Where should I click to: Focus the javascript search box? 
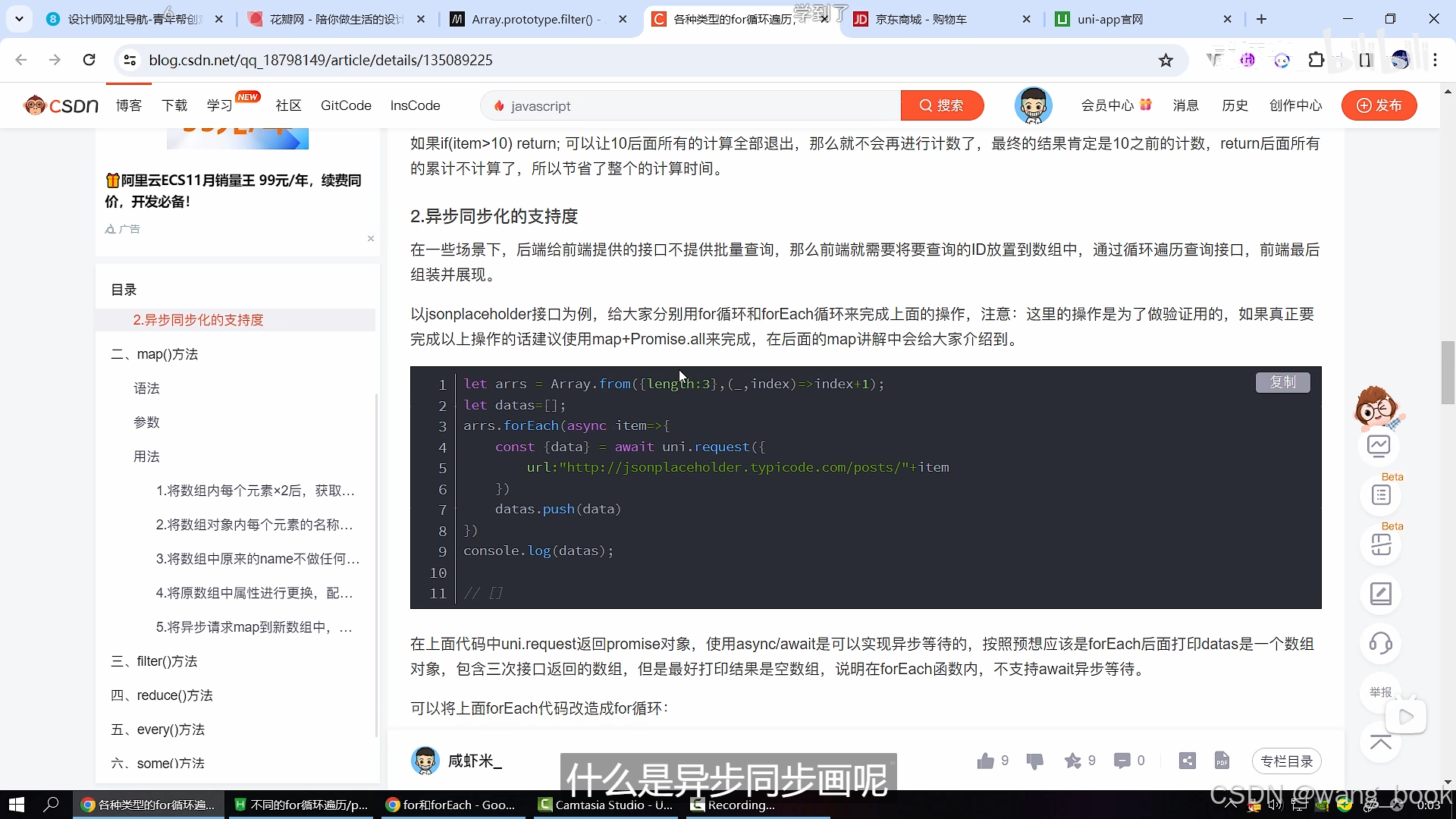[690, 105]
